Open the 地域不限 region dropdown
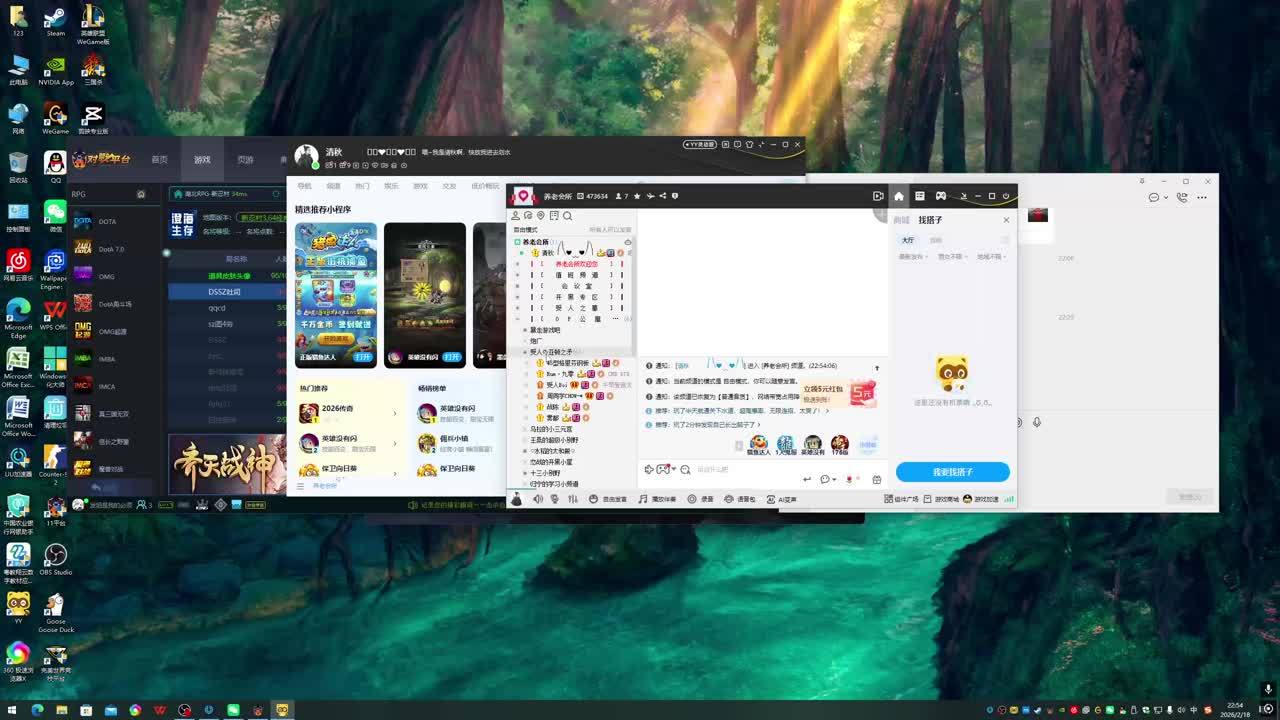The width and height of the screenshot is (1280, 720). tap(991, 257)
